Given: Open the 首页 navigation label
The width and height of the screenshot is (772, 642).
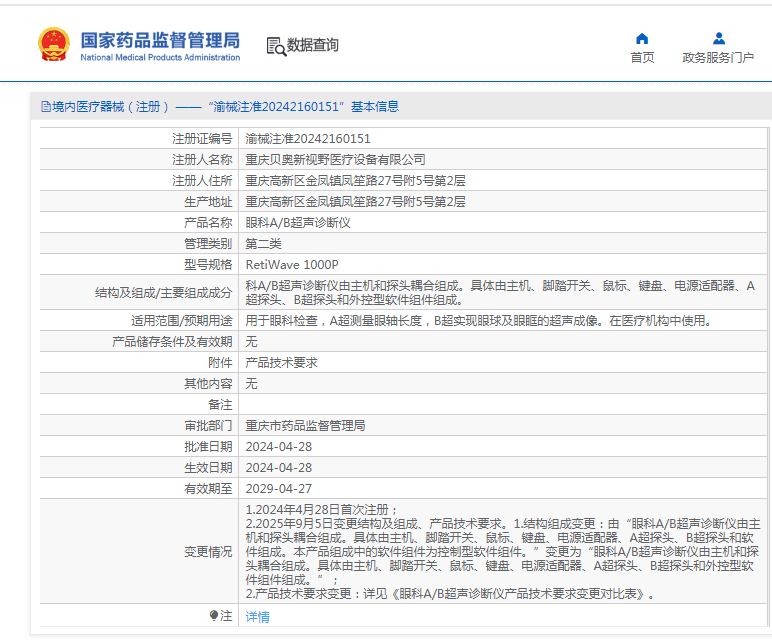Looking at the screenshot, I should point(642,58).
